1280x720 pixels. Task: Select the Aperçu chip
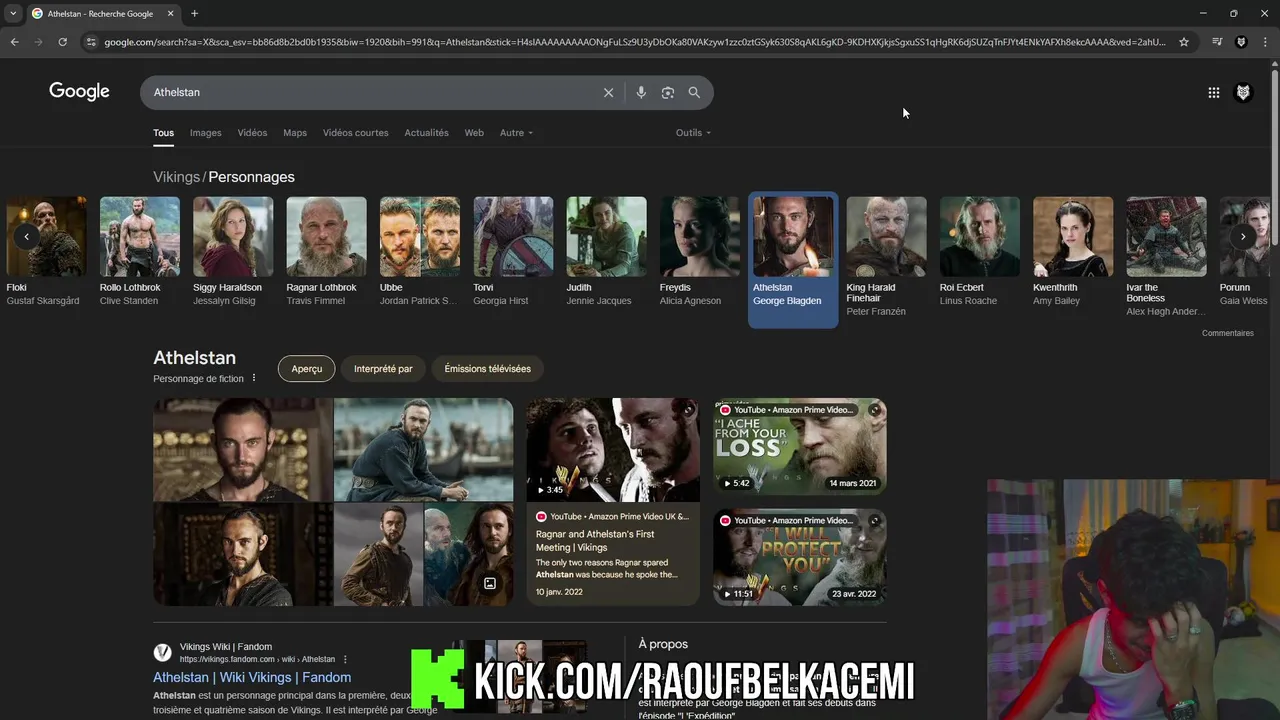(307, 368)
